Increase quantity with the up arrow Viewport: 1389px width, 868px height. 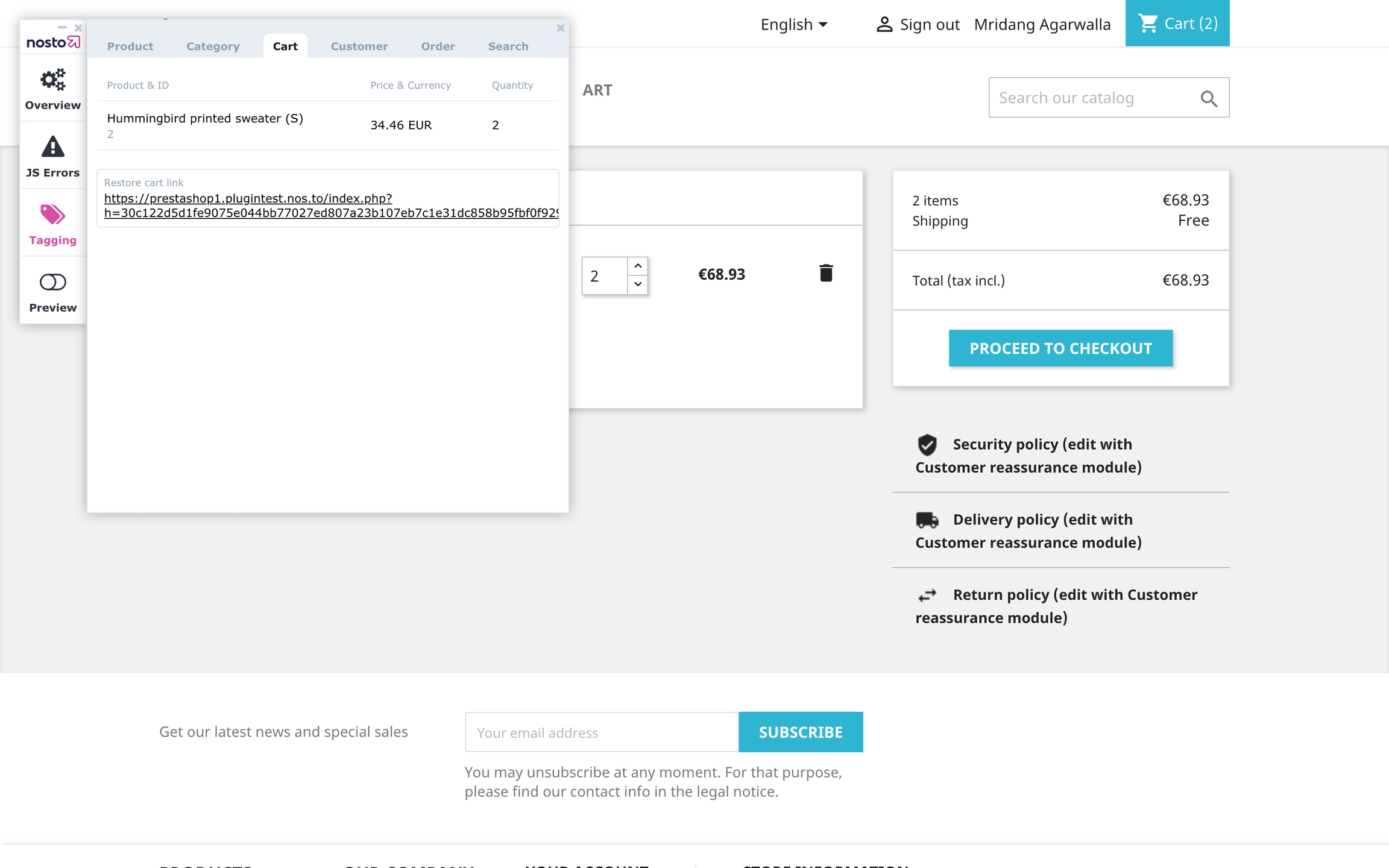tap(638, 266)
